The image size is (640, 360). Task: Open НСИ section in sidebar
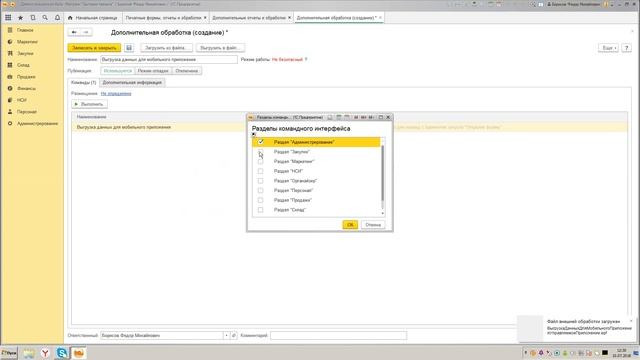coord(22,100)
